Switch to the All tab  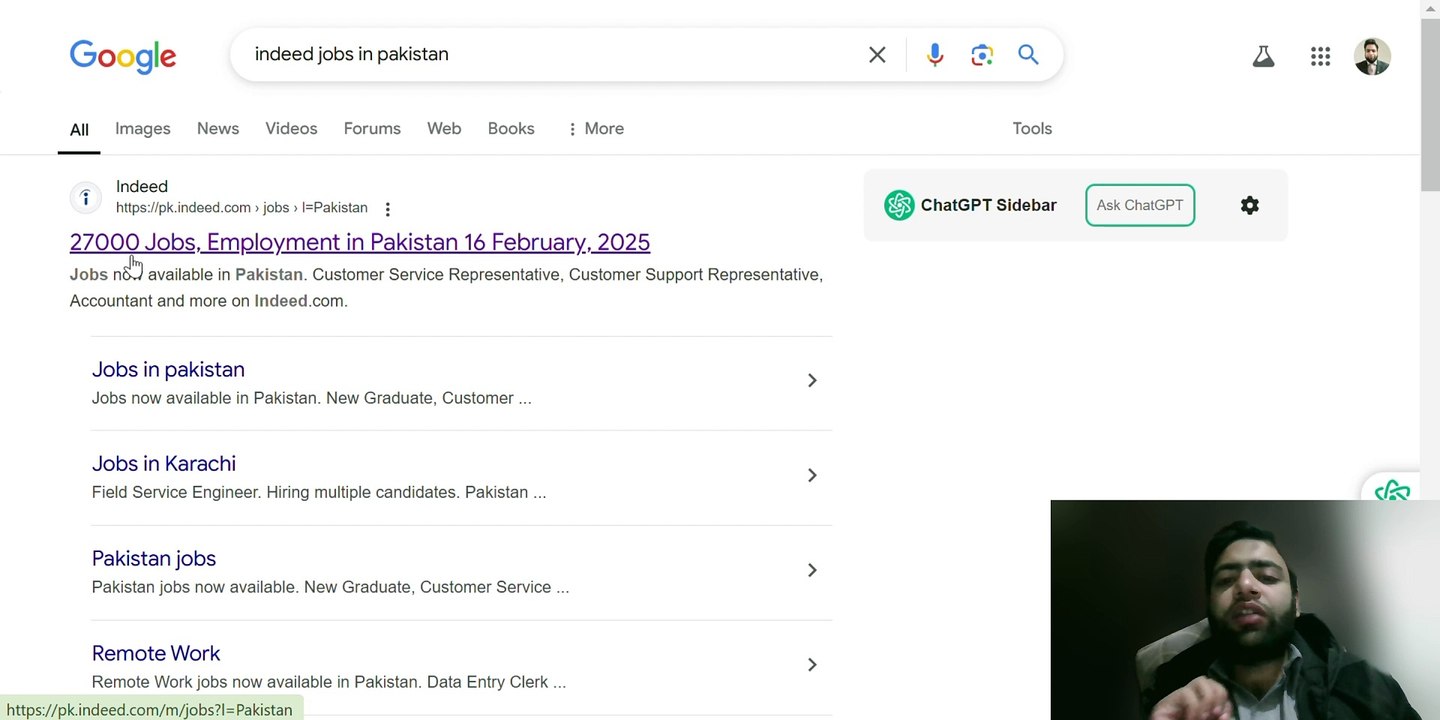tap(79, 129)
